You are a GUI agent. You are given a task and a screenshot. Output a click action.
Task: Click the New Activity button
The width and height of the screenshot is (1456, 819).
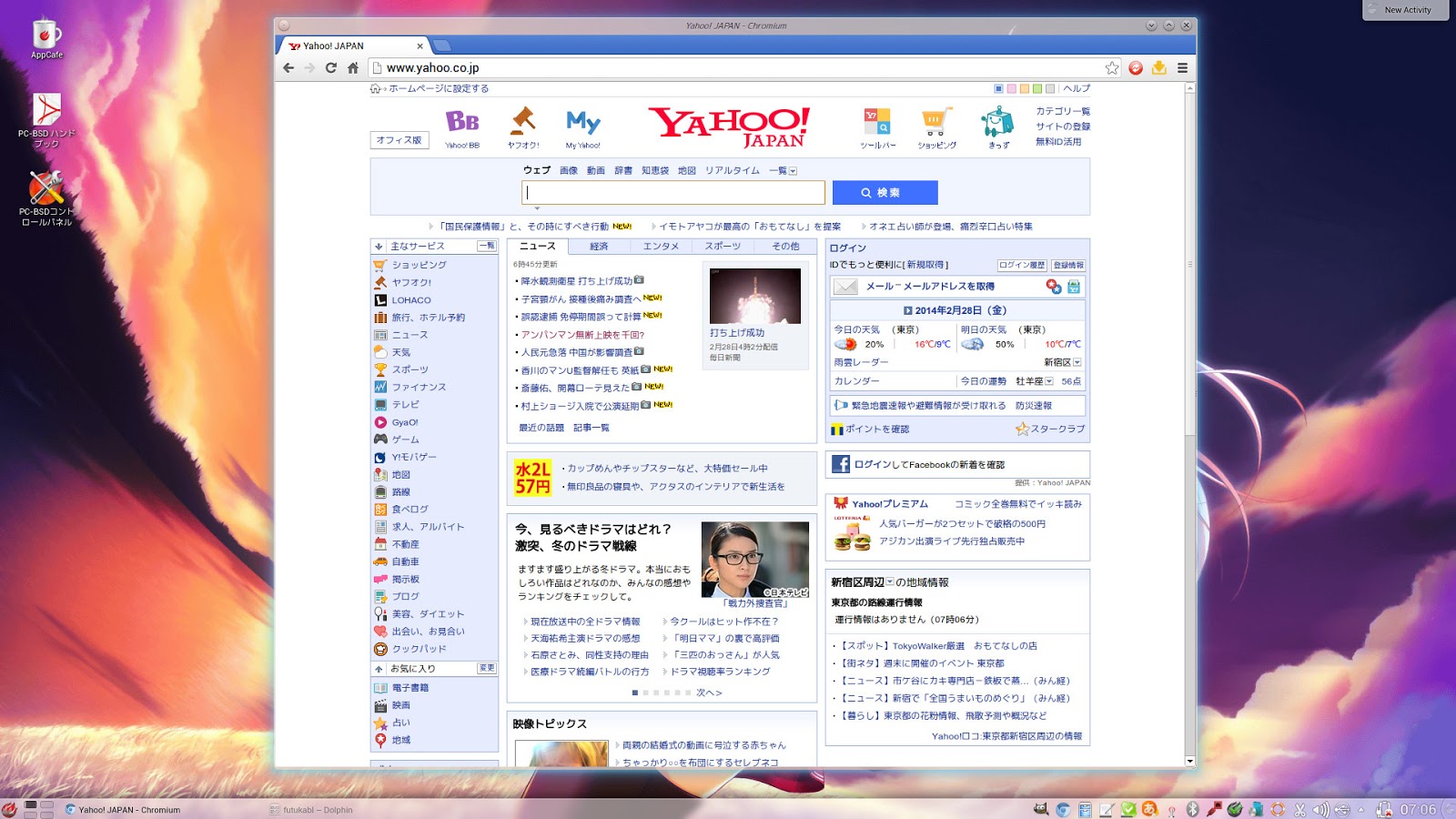point(1406,10)
